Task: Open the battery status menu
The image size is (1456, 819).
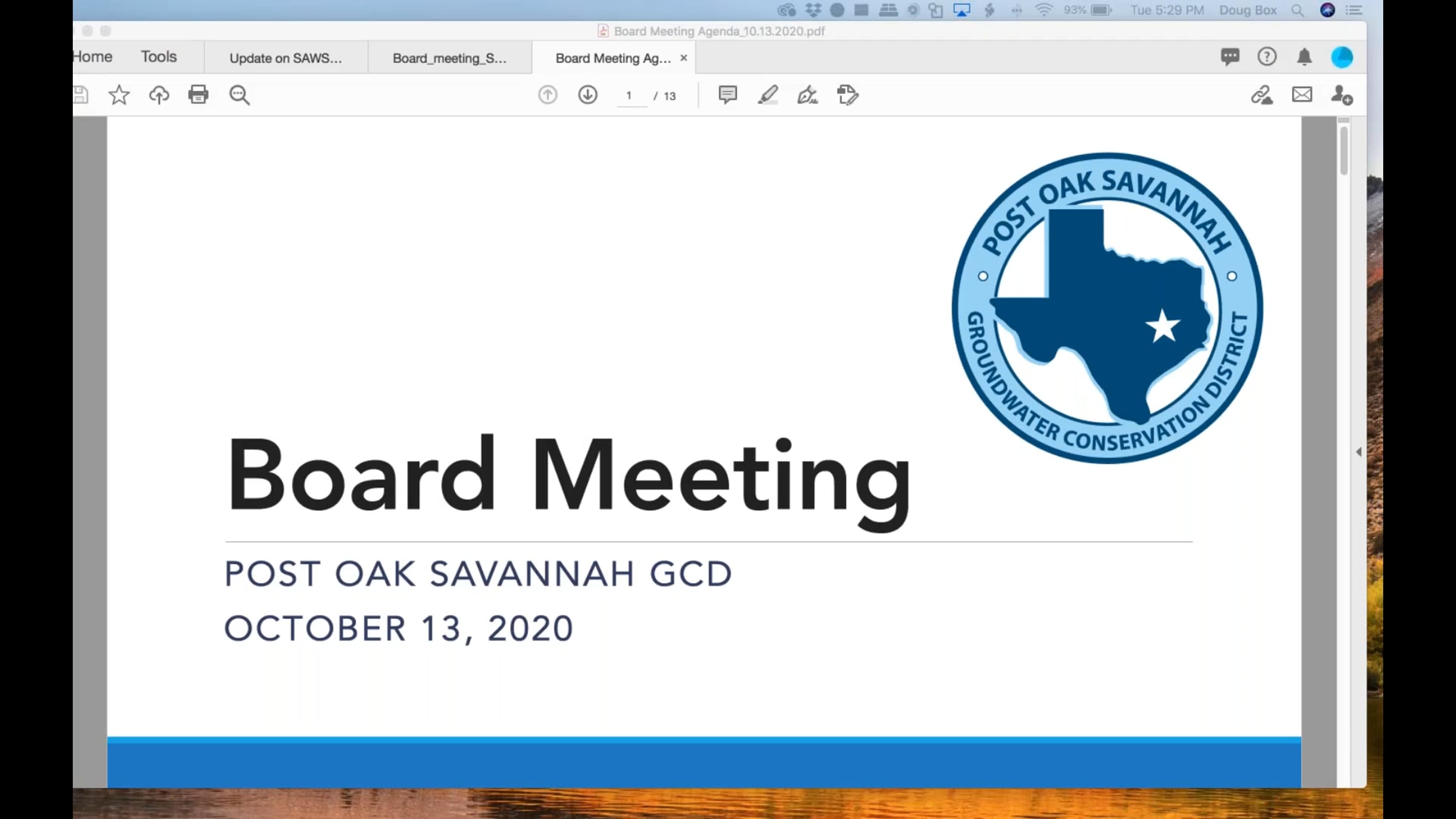Action: (1088, 10)
